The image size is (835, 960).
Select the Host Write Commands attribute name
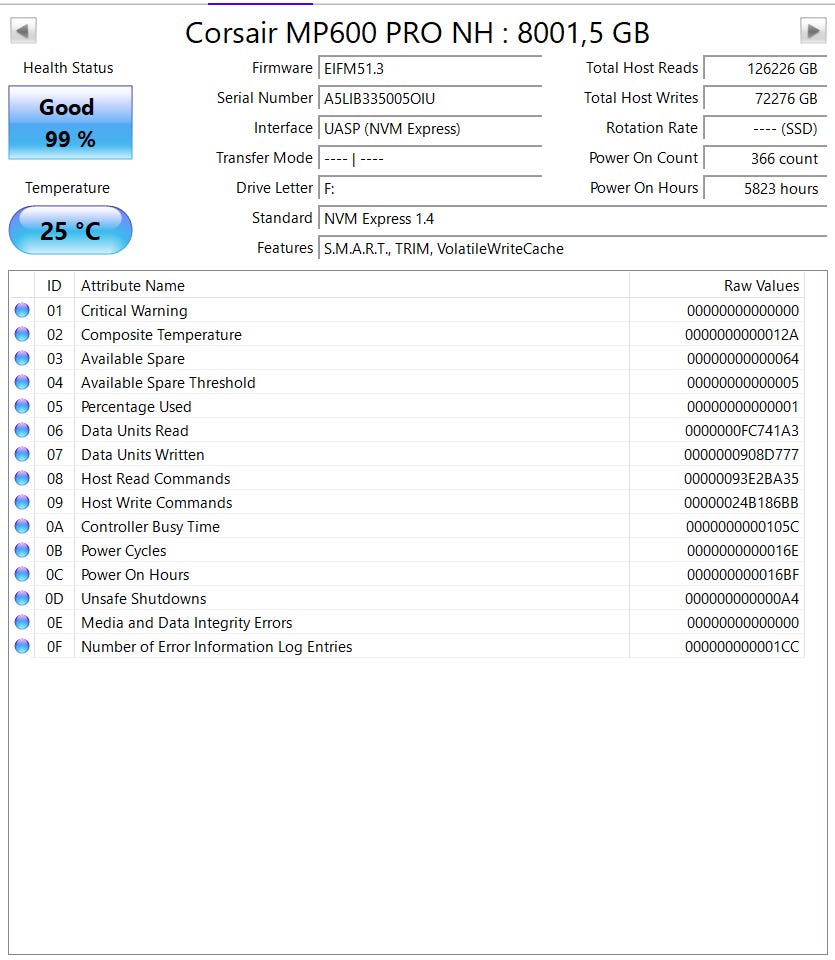pos(157,503)
